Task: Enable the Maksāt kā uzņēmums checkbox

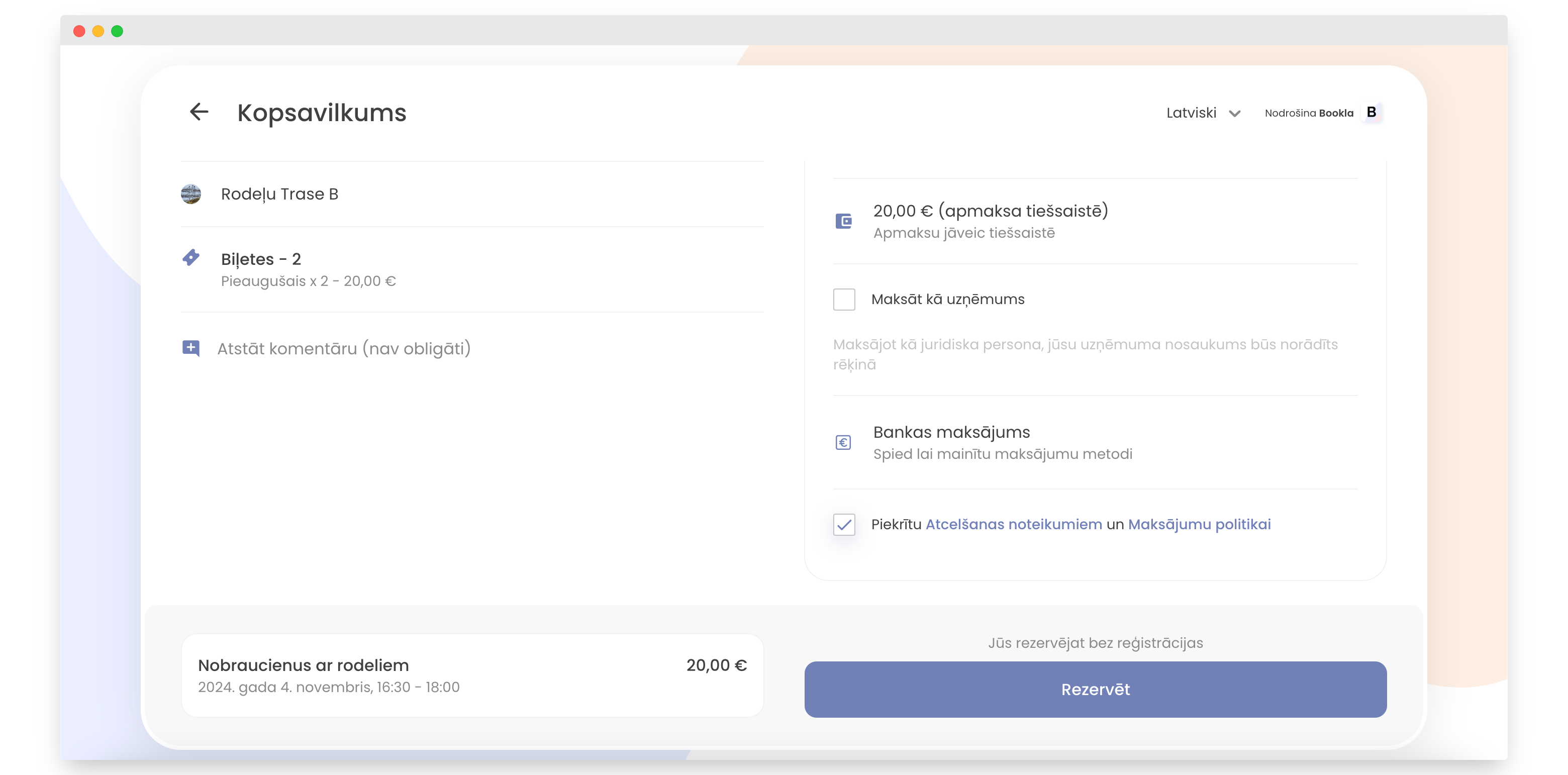Action: tap(844, 300)
